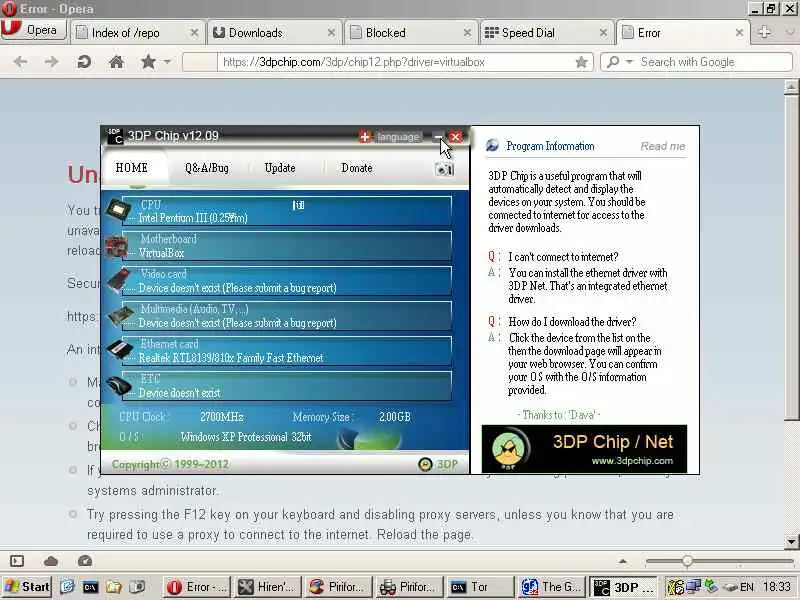The image size is (800, 600).
Task: Open the network computers tray icon
Action: pyautogui.click(x=693, y=587)
